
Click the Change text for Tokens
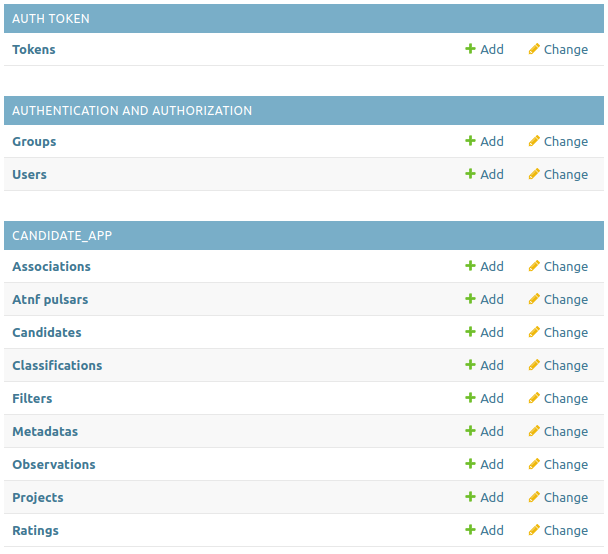(x=566, y=50)
